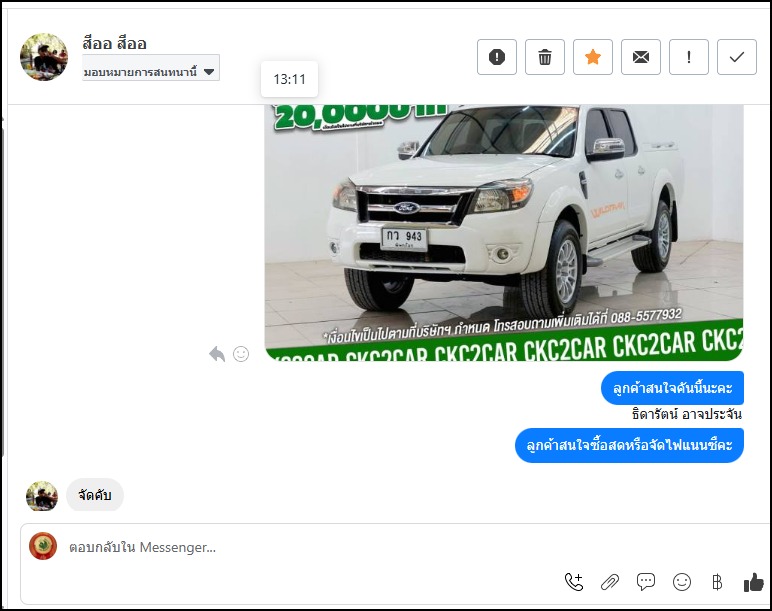The image size is (772, 611).
Task: Reply to the car image message
Action: 217,354
